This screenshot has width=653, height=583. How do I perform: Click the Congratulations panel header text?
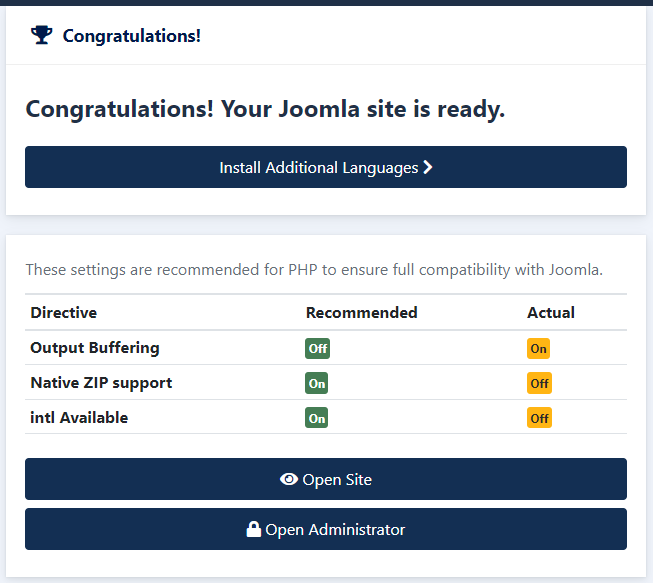coord(132,36)
